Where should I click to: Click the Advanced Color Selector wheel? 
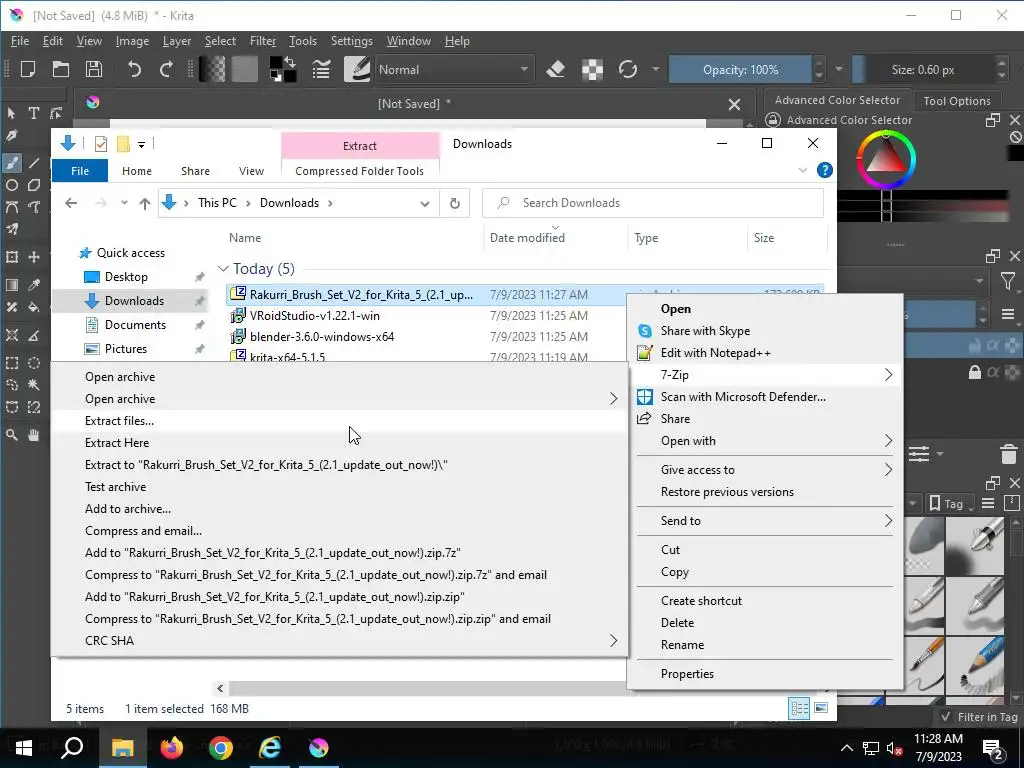point(886,159)
